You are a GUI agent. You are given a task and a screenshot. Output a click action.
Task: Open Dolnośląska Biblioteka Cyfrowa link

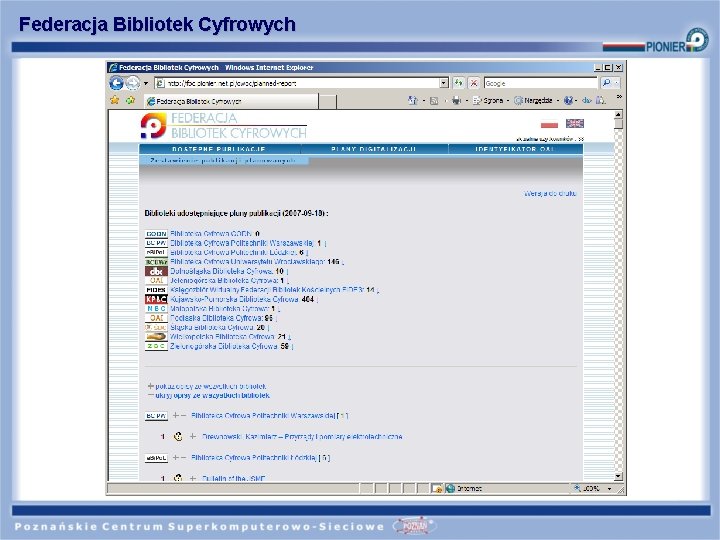tap(221, 271)
